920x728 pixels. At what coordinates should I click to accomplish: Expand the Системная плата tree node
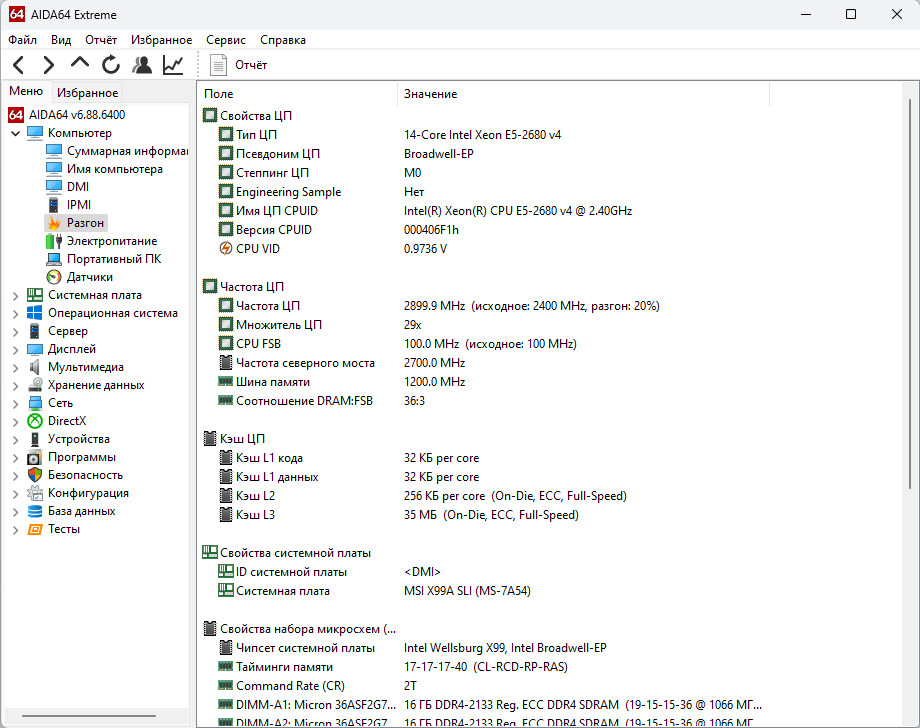13,295
